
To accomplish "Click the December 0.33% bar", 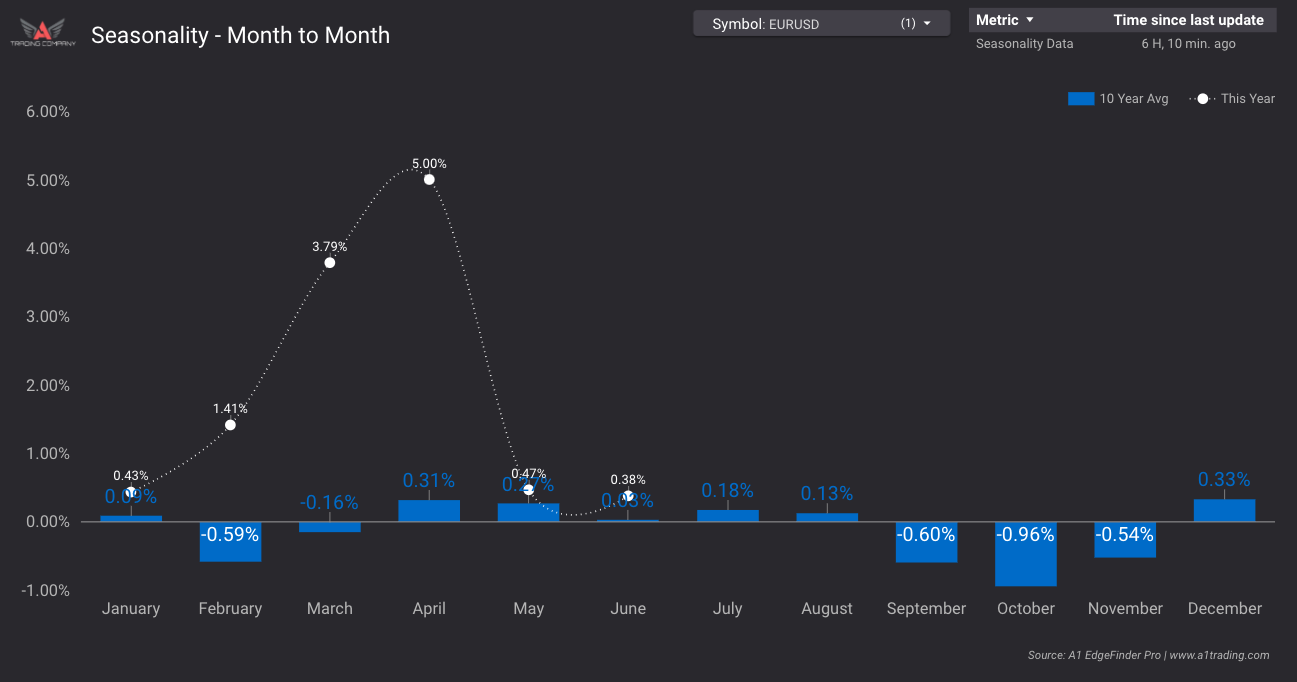I will pos(1224,511).
